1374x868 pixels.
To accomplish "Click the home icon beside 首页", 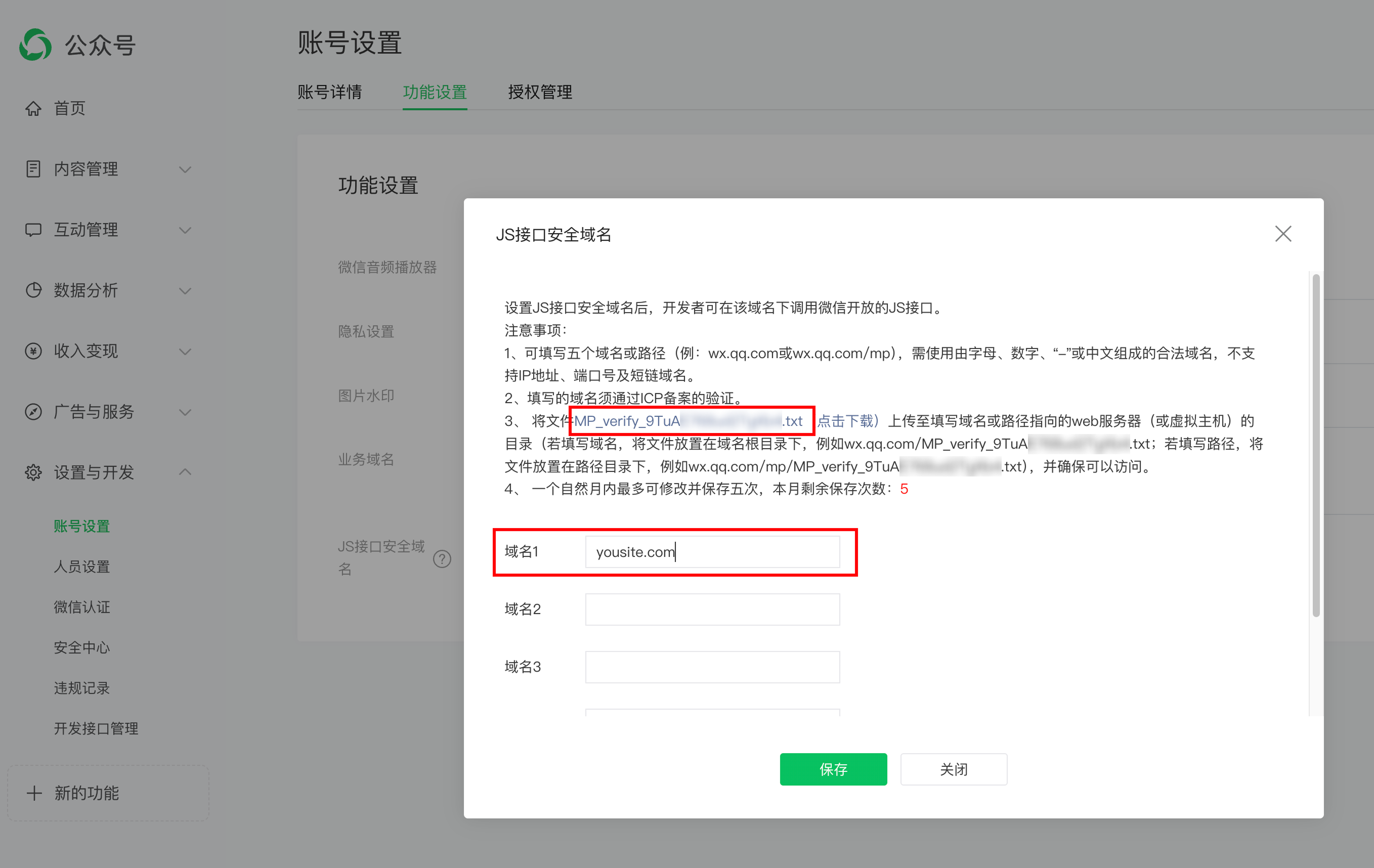I will 33,108.
